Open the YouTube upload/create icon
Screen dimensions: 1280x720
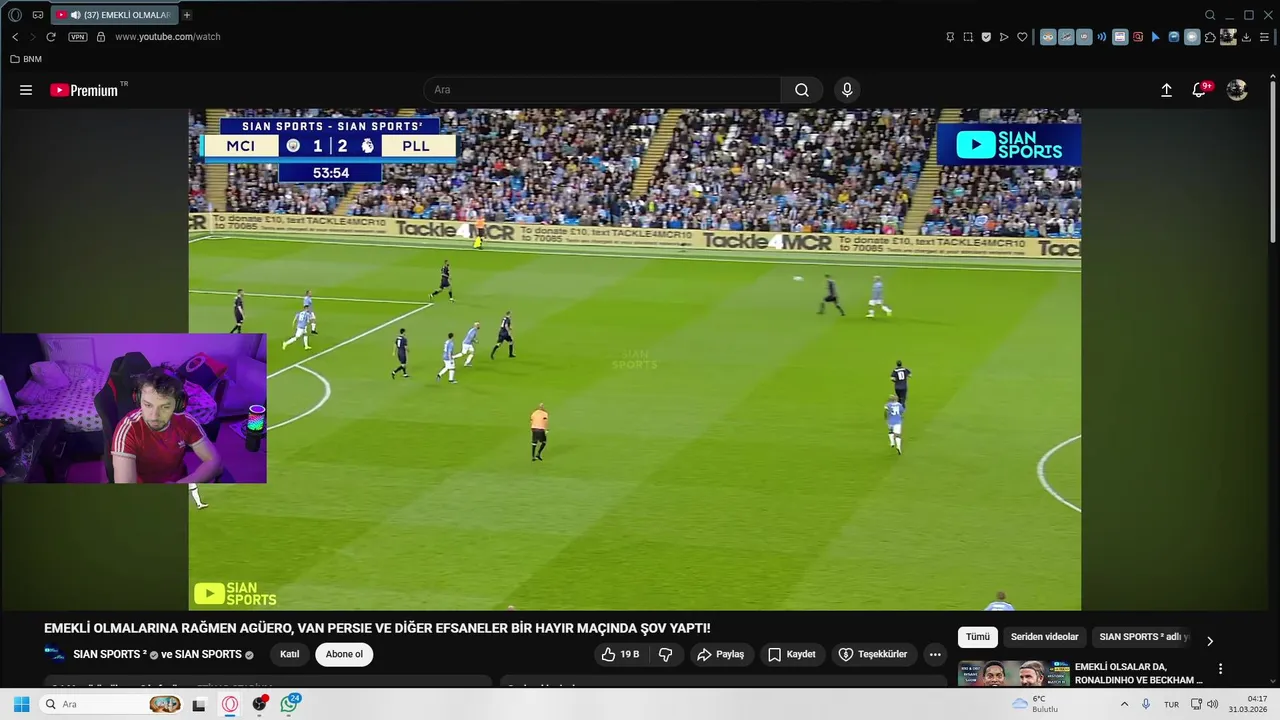1166,90
